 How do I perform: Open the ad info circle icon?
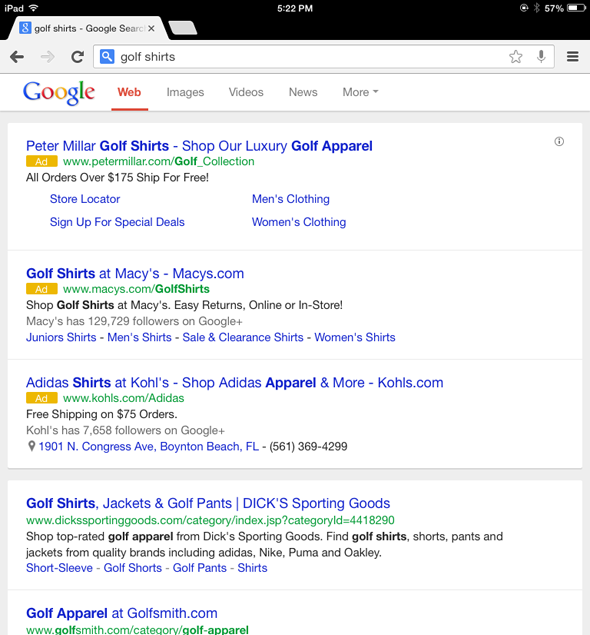[559, 141]
